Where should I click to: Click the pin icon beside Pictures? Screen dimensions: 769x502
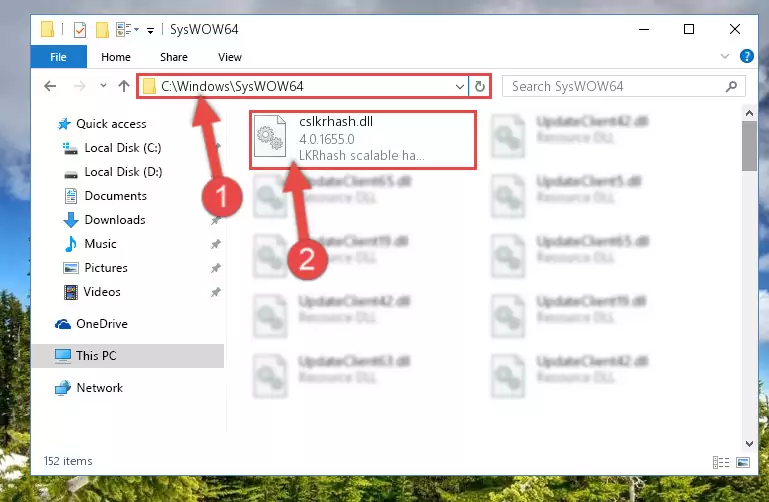click(x=215, y=268)
